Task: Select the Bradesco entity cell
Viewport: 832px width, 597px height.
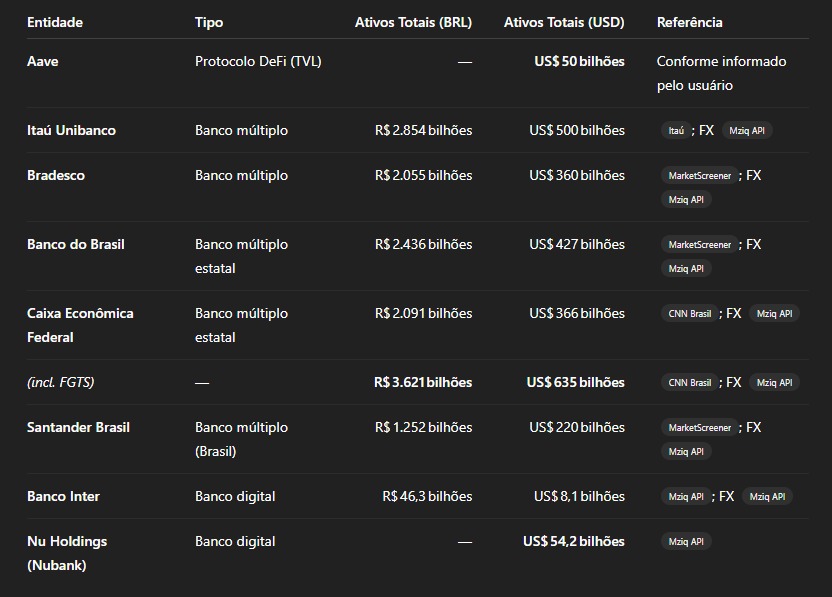Action: point(56,176)
